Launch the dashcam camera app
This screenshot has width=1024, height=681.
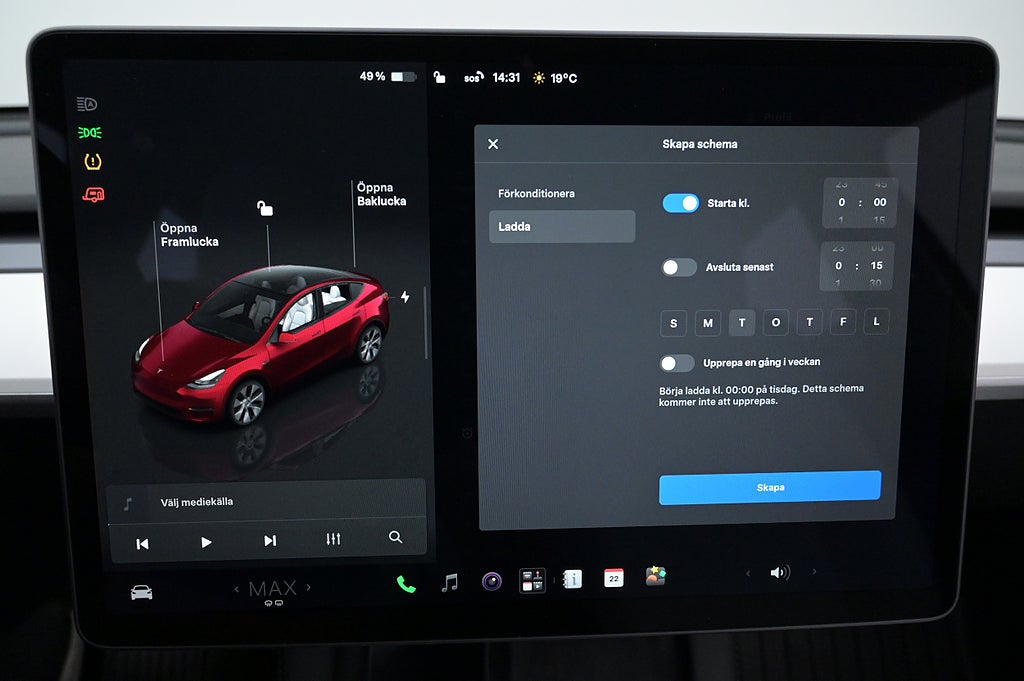click(492, 580)
